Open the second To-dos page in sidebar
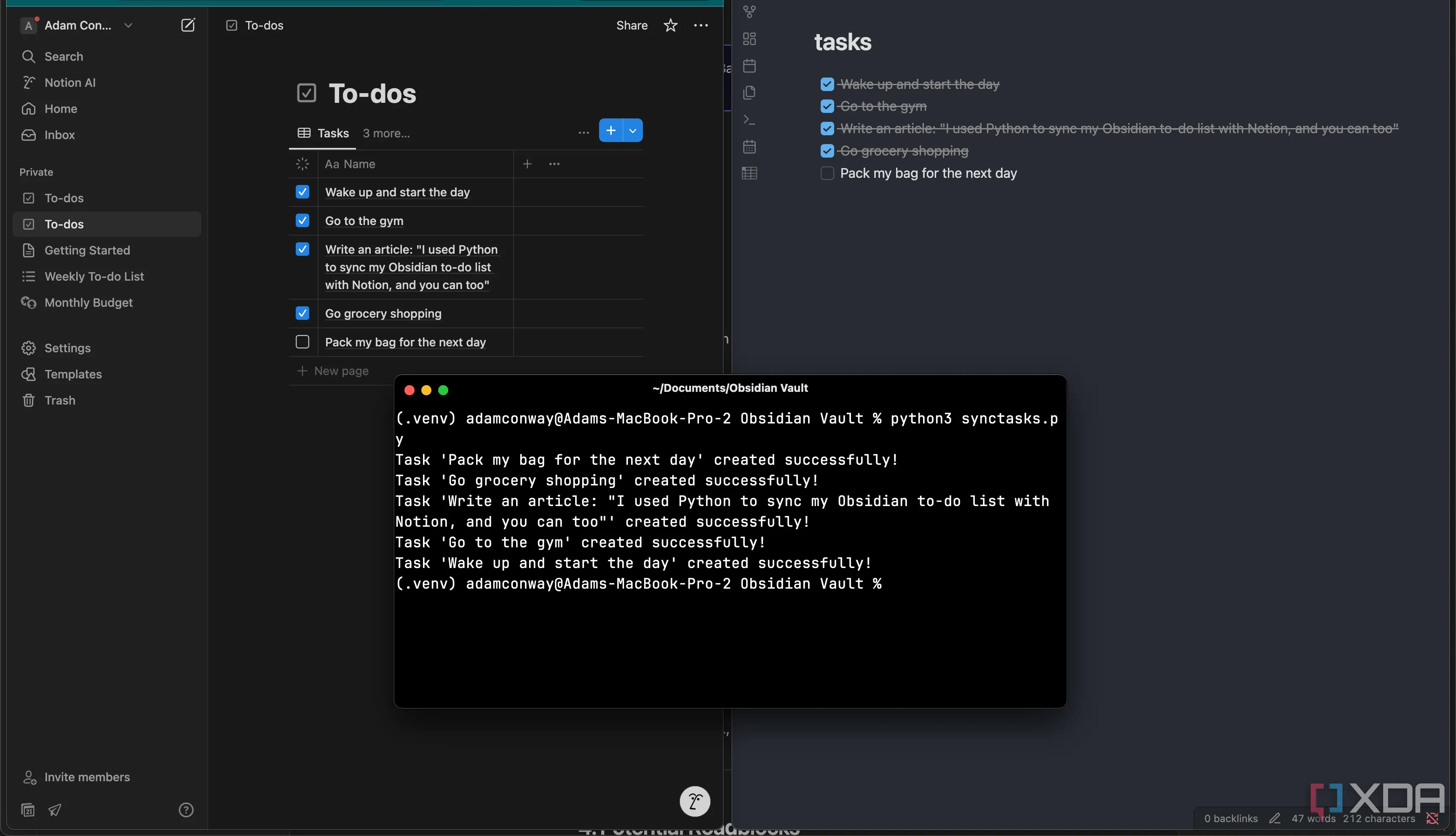 tap(107, 224)
